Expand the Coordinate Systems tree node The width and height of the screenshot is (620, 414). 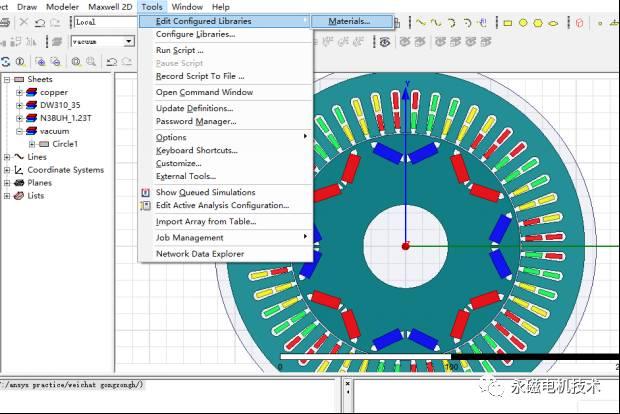[x=7, y=170]
